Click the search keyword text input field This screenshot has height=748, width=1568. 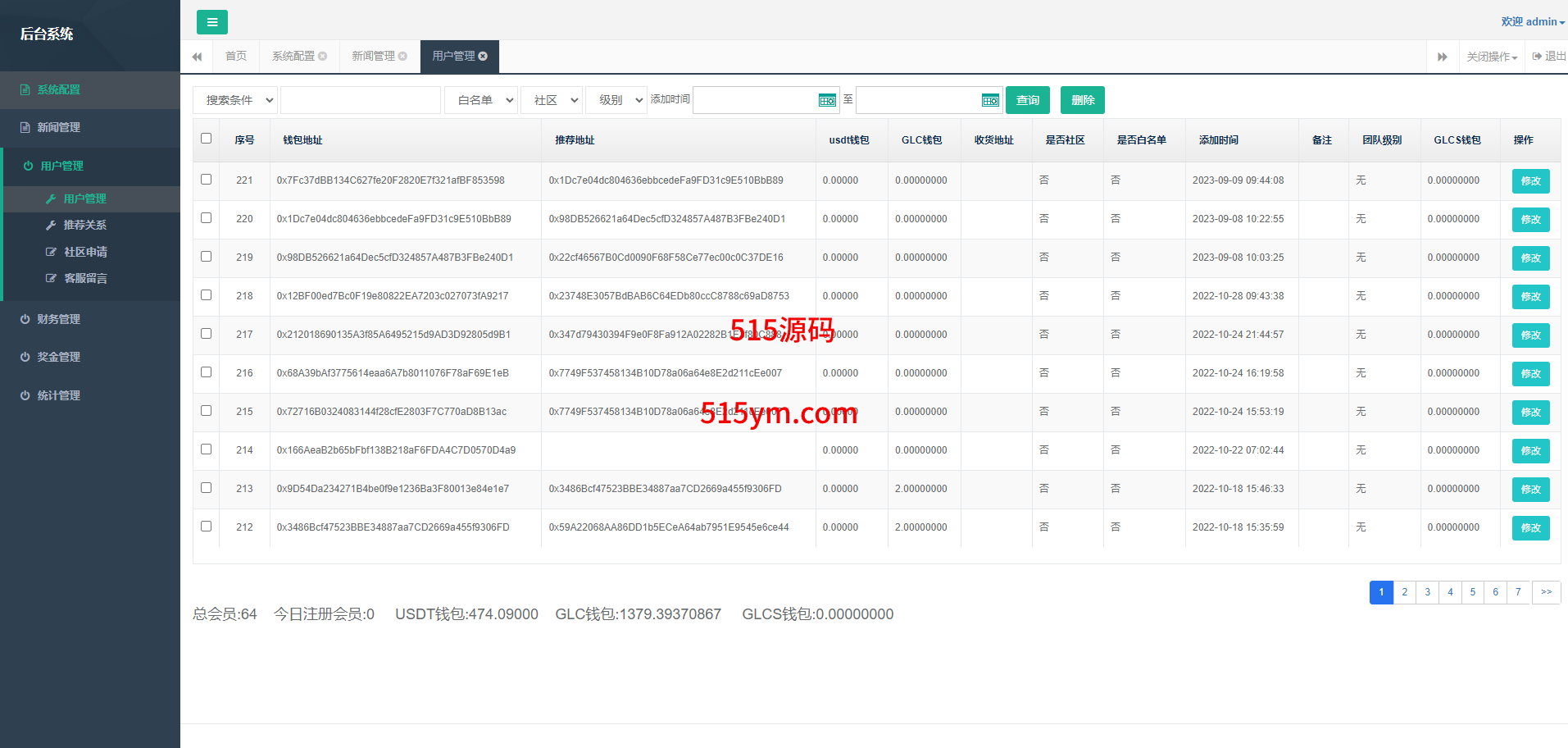pyautogui.click(x=361, y=100)
